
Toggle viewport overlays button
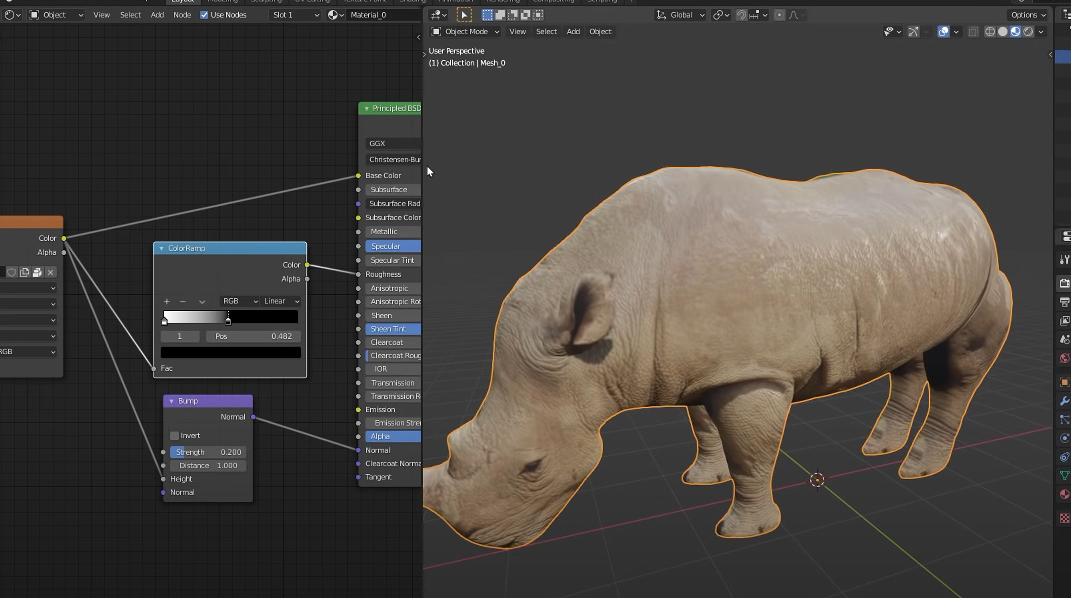943,32
